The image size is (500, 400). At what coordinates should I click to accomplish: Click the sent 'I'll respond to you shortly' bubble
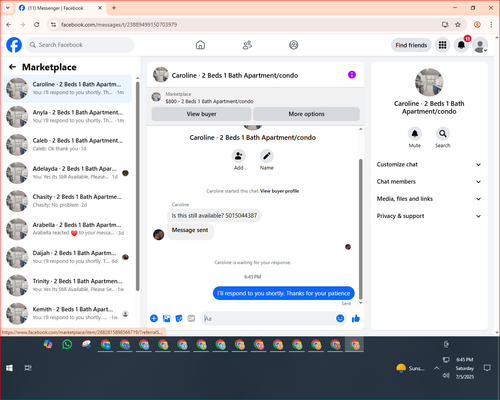(x=283, y=293)
